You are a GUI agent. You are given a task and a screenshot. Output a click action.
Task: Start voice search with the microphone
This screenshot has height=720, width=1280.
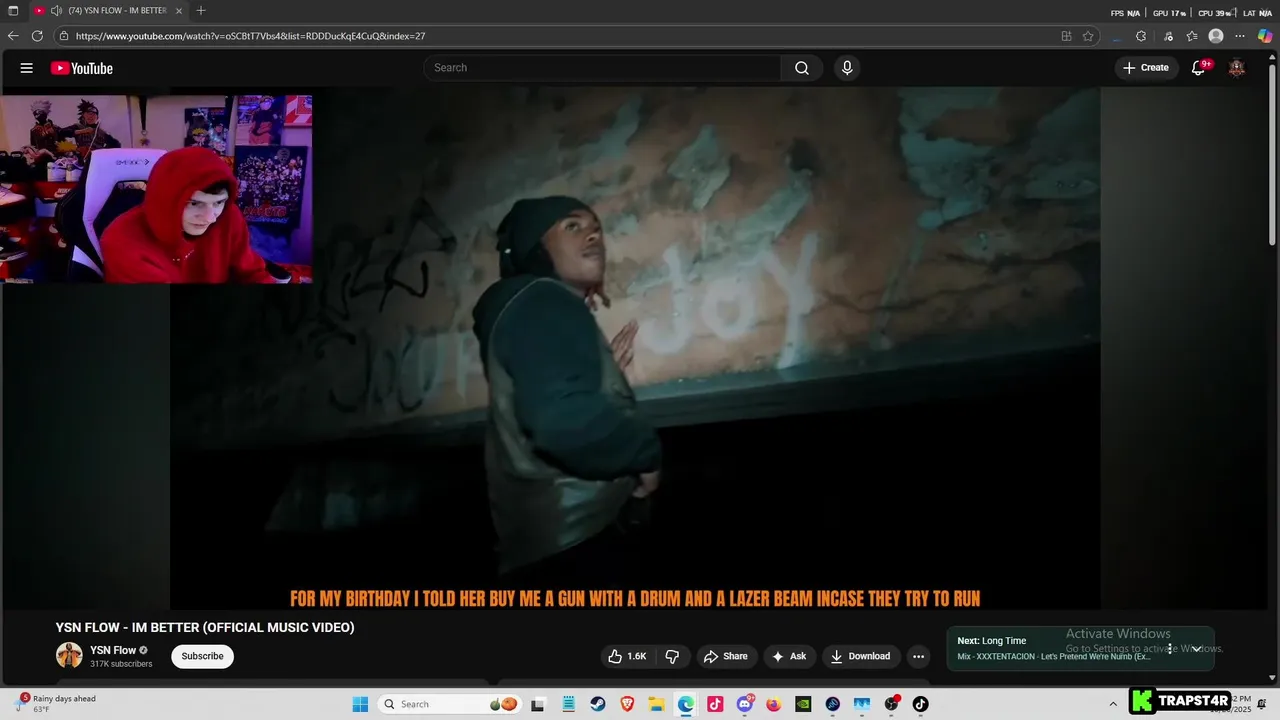click(847, 68)
